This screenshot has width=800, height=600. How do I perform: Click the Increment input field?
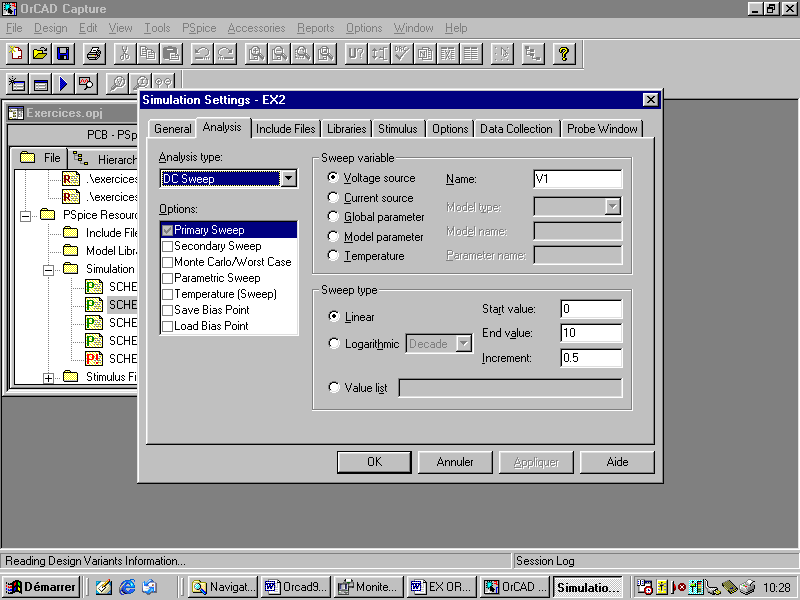point(591,358)
